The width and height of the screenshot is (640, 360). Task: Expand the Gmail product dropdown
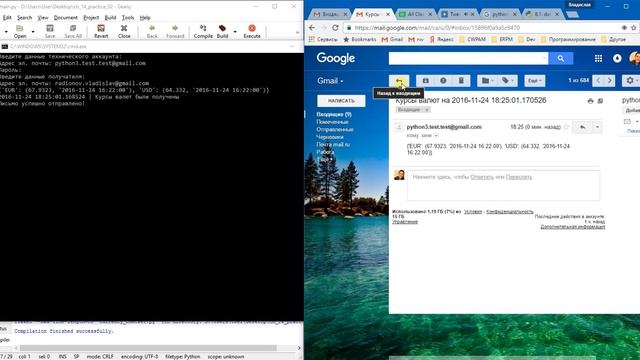point(330,81)
